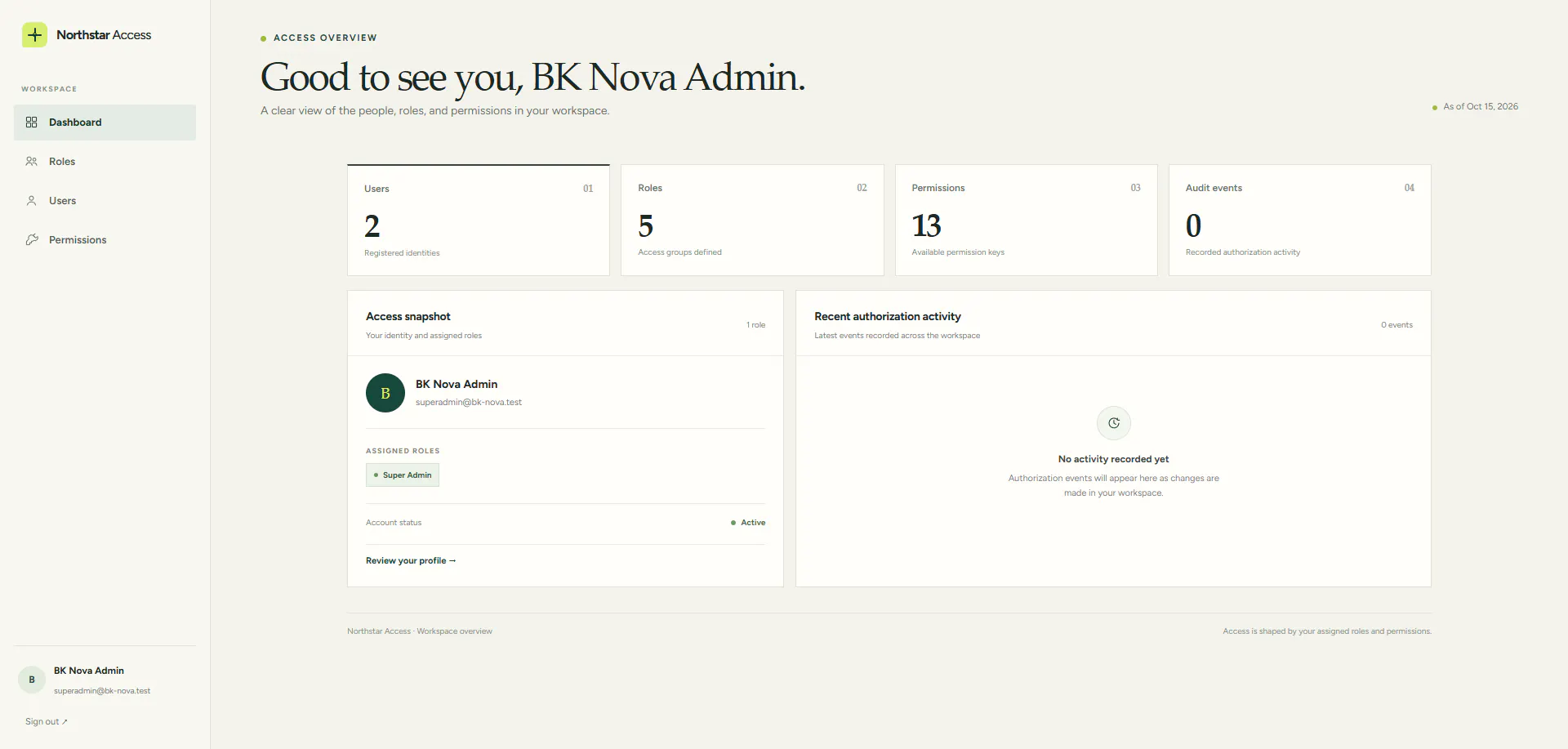Click the Dashboard grid icon in sidebar

pyautogui.click(x=32, y=123)
